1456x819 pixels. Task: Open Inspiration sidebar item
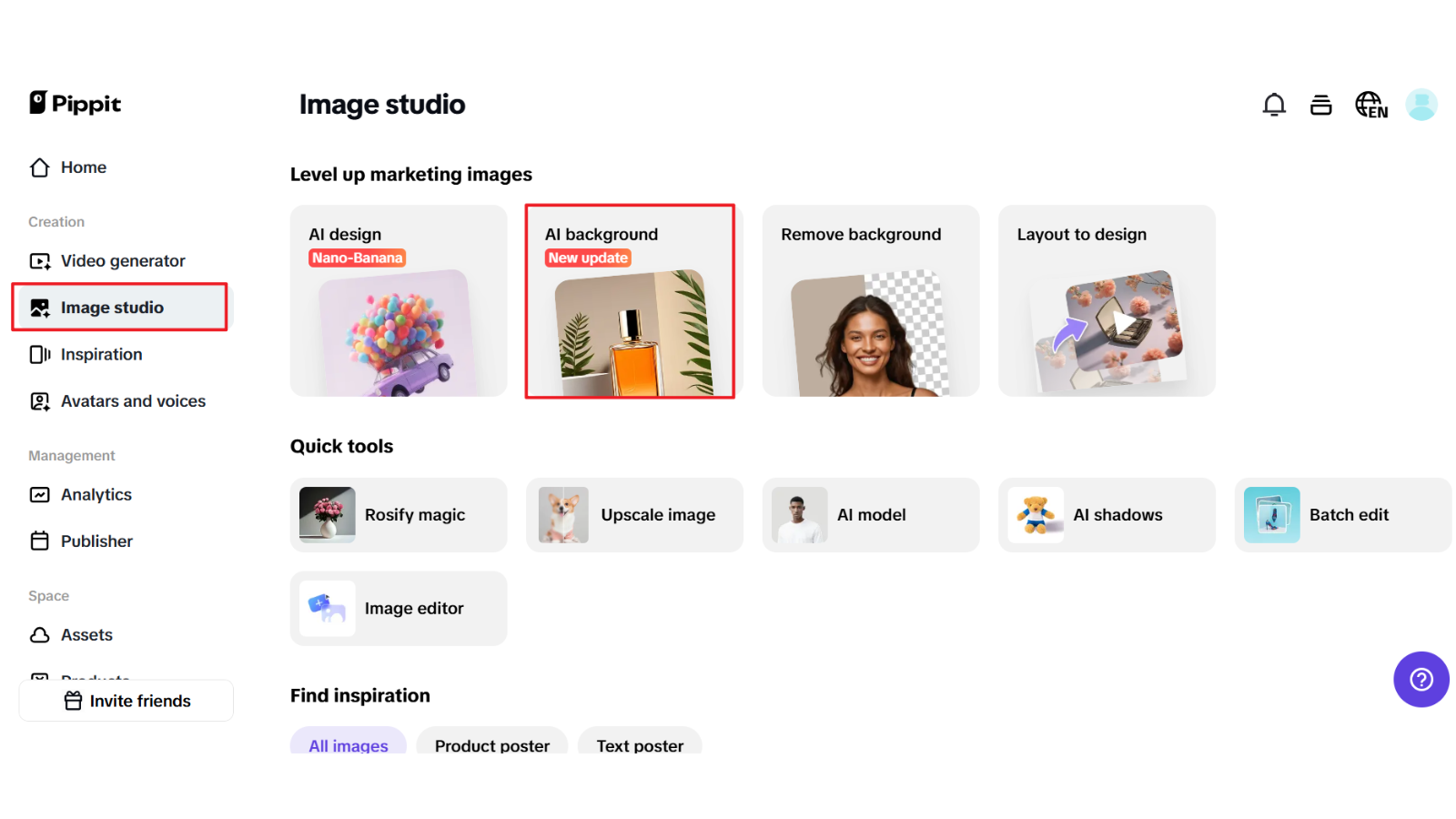tap(101, 355)
